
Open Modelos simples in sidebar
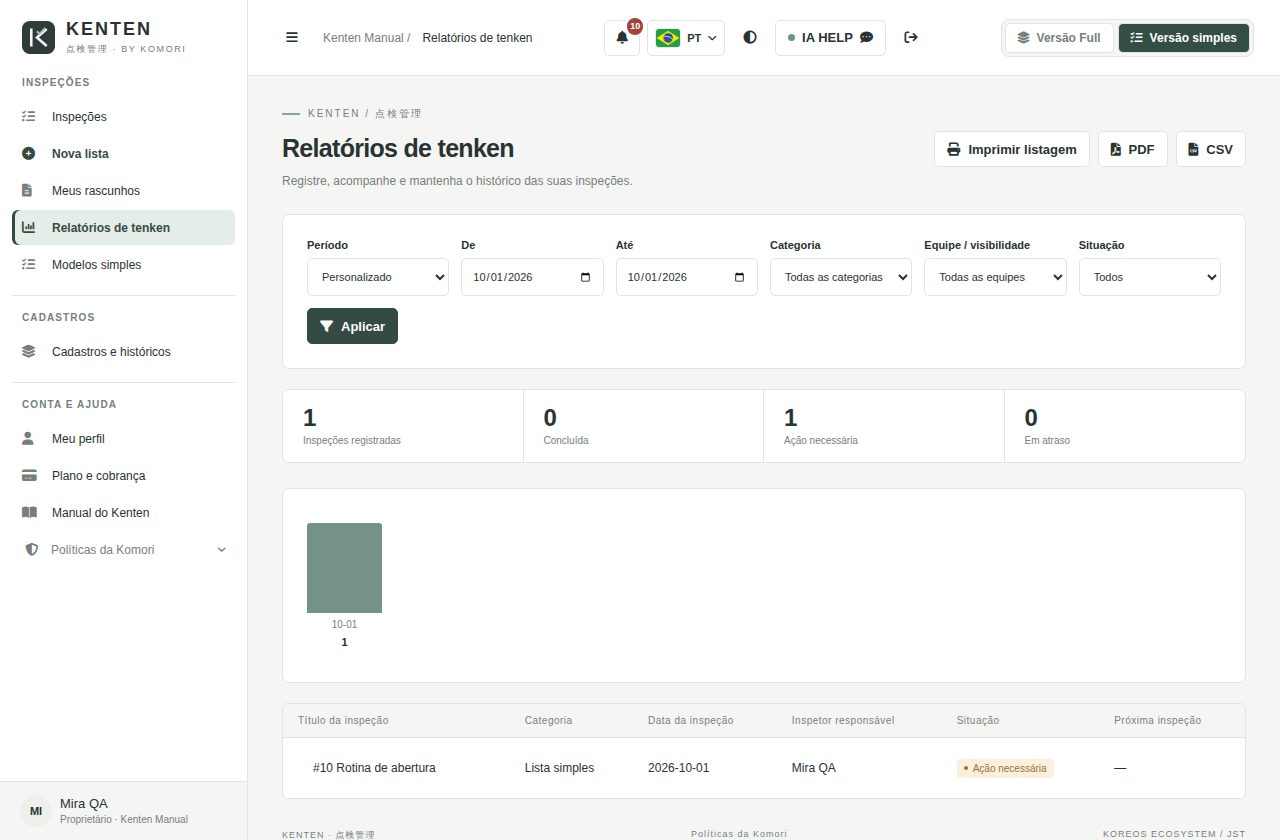pyautogui.click(x=124, y=265)
